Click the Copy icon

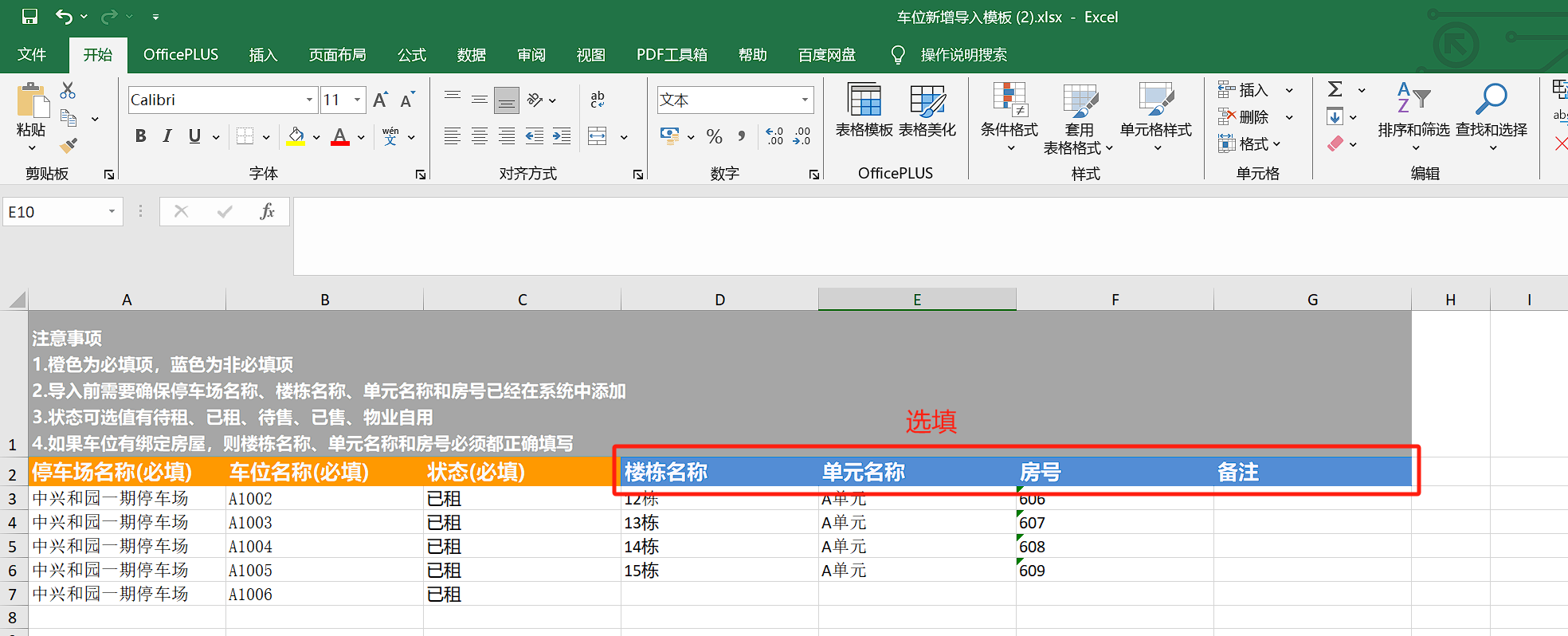[69, 118]
